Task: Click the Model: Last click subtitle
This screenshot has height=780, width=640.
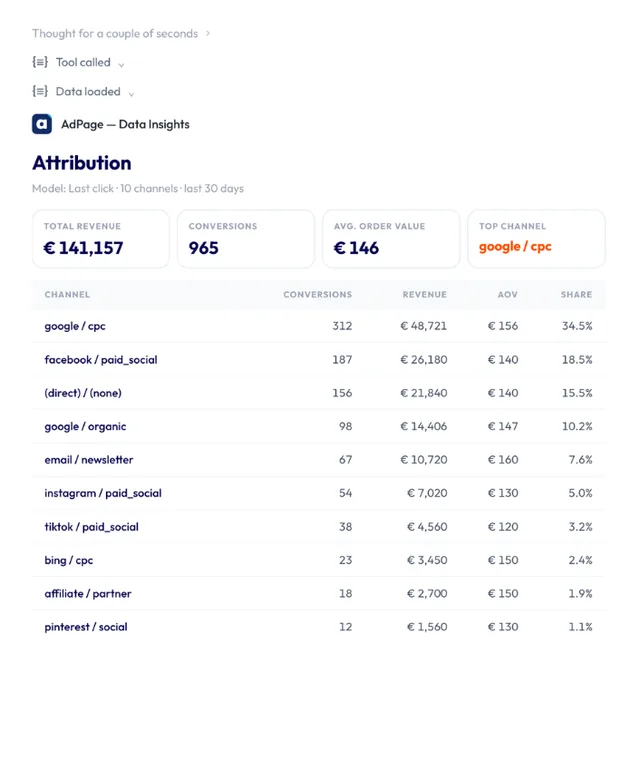Action: pyautogui.click(x=138, y=189)
